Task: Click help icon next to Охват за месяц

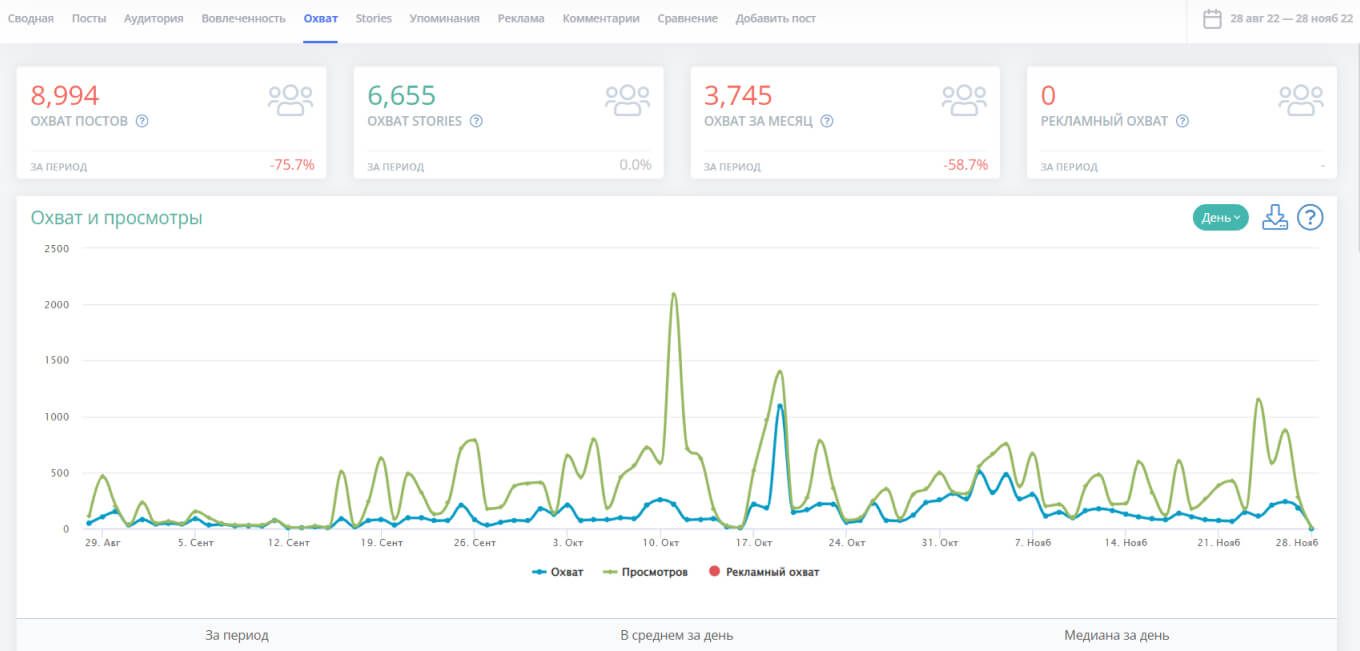Action: pyautogui.click(x=827, y=121)
